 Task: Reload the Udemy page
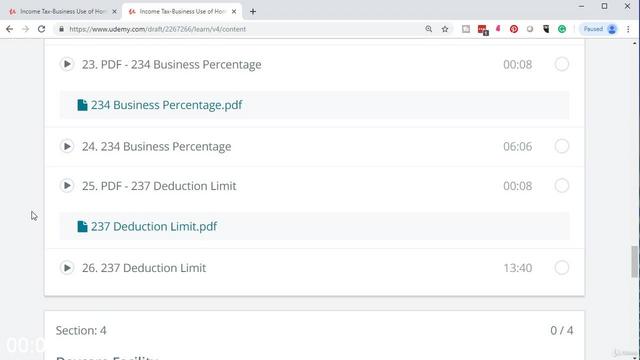(x=41, y=29)
